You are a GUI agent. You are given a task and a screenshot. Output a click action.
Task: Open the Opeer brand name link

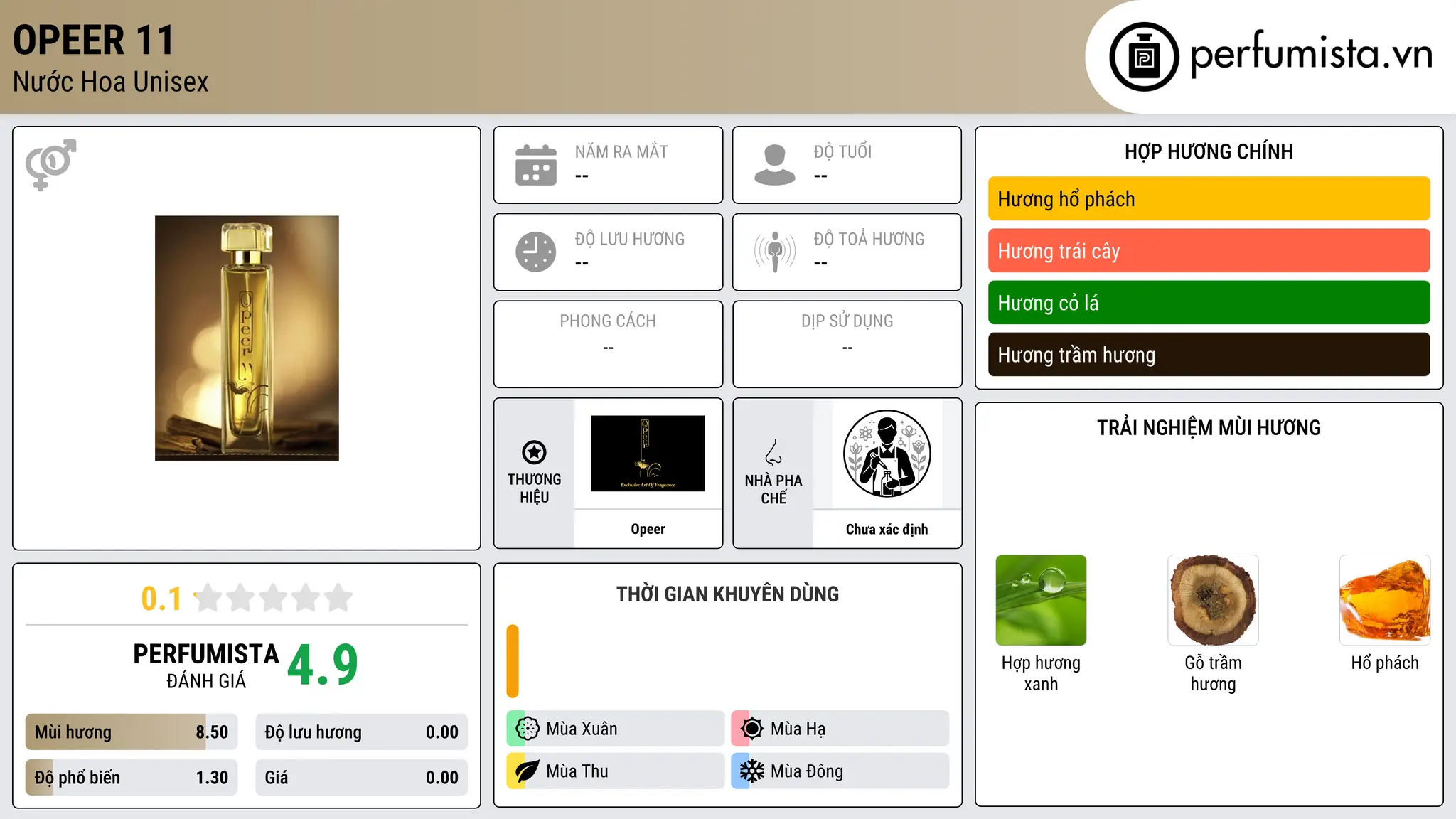[x=648, y=529]
